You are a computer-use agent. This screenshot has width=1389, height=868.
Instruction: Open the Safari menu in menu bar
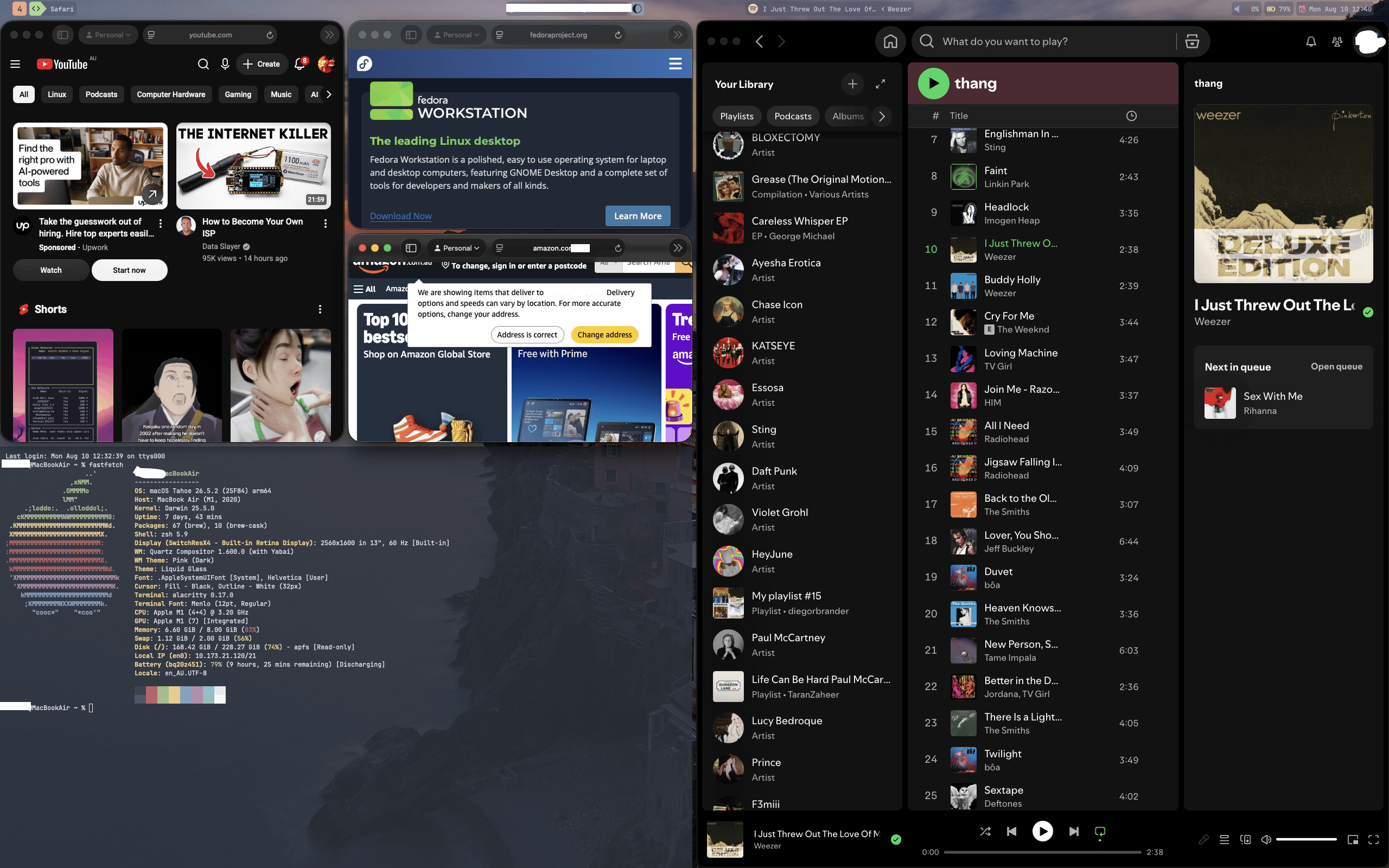pyautogui.click(x=62, y=9)
